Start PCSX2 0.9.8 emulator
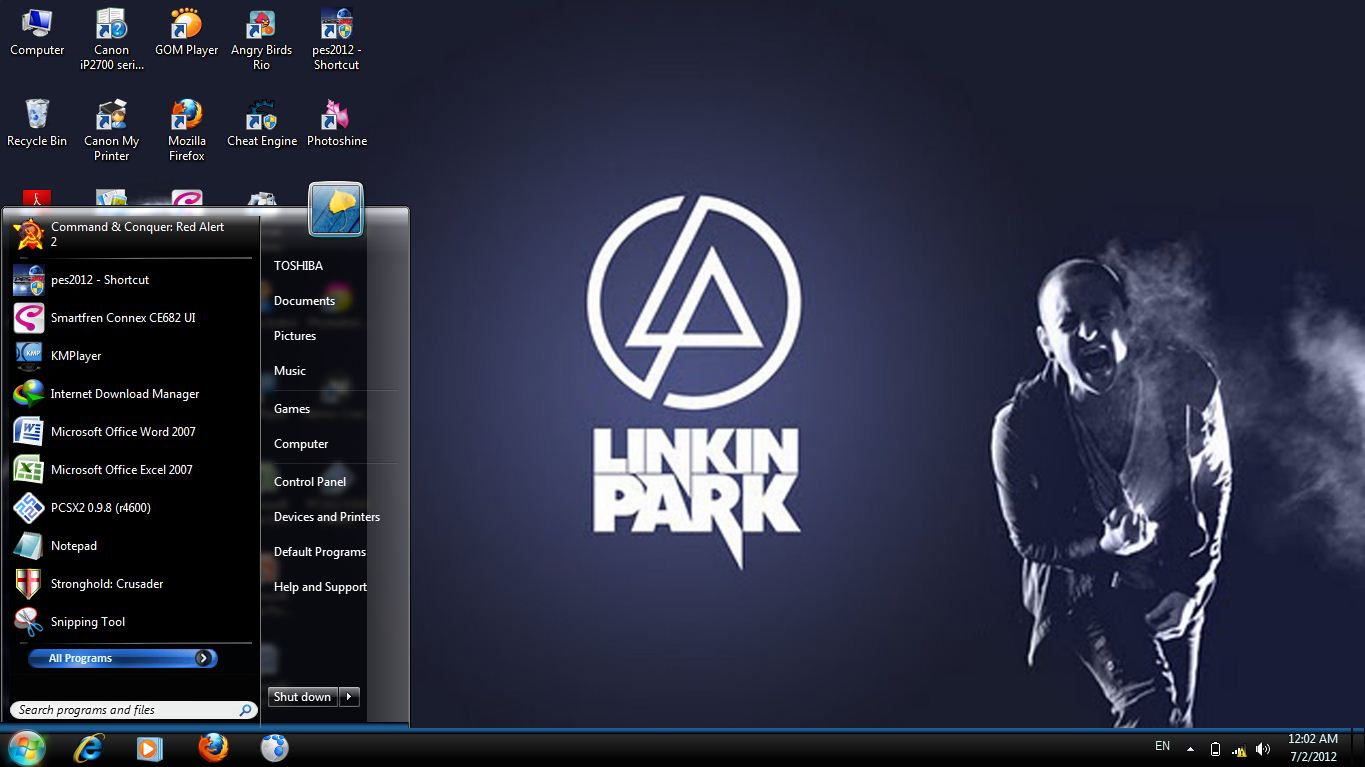 [x=133, y=508]
